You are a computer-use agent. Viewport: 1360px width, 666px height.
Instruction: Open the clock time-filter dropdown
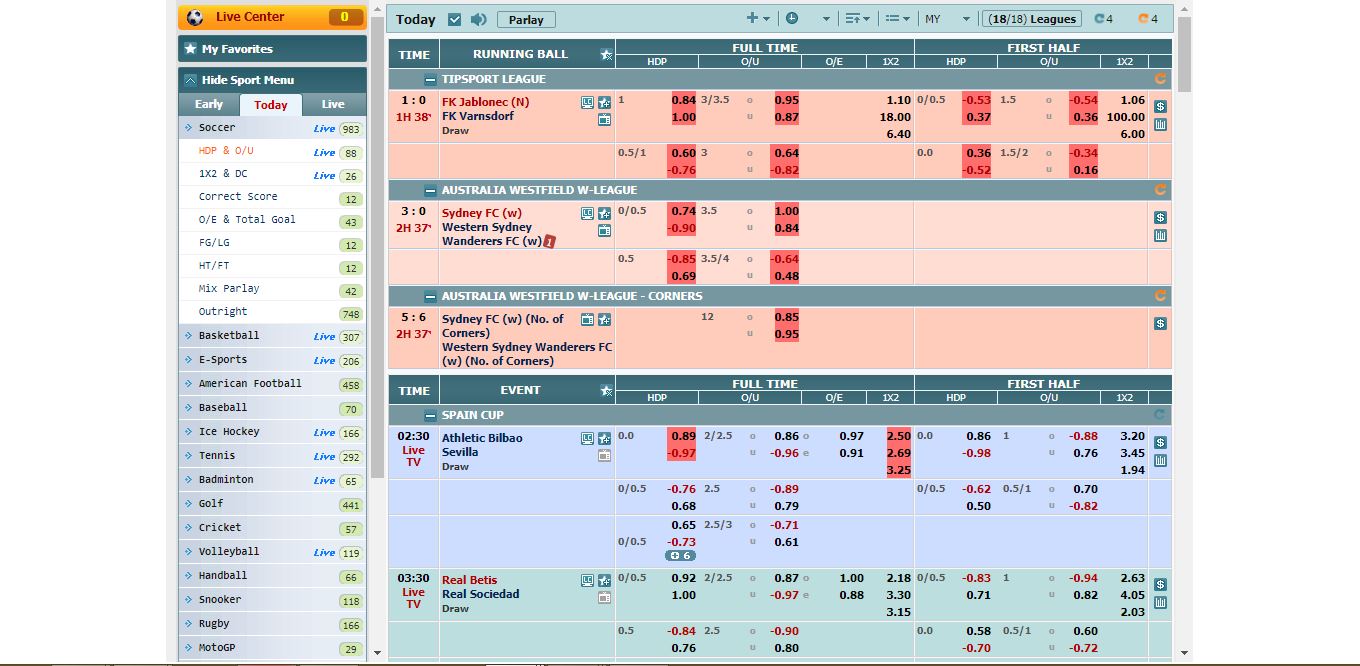(808, 19)
